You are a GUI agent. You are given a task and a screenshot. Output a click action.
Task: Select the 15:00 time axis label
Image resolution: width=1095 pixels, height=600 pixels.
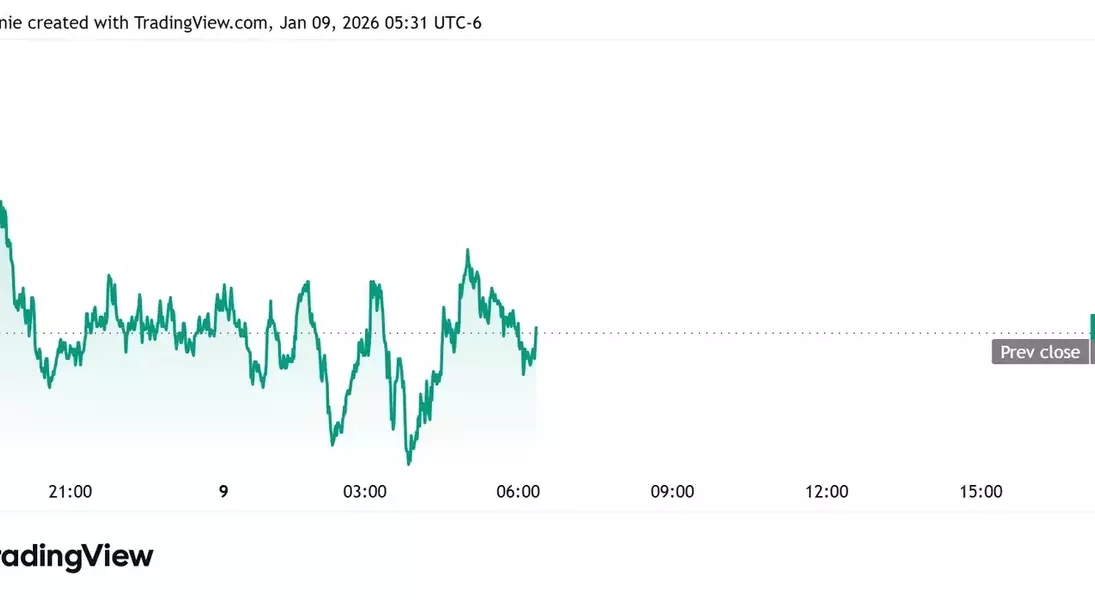click(980, 491)
